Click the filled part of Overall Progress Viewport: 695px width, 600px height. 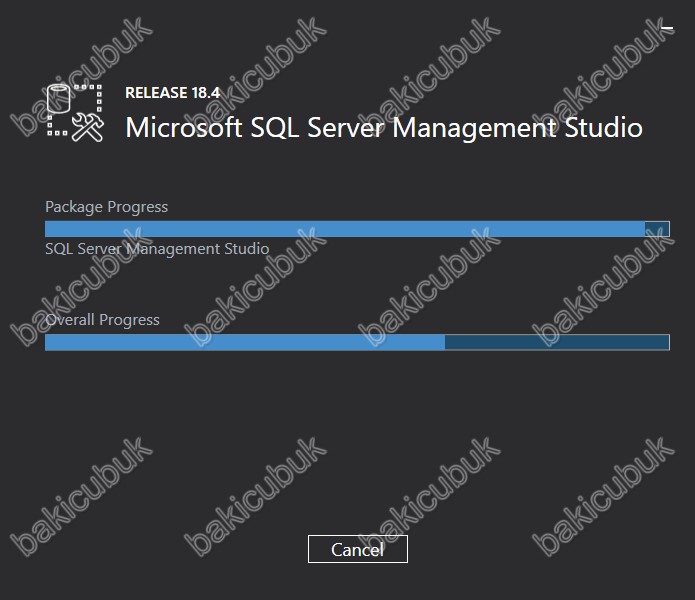(245, 342)
